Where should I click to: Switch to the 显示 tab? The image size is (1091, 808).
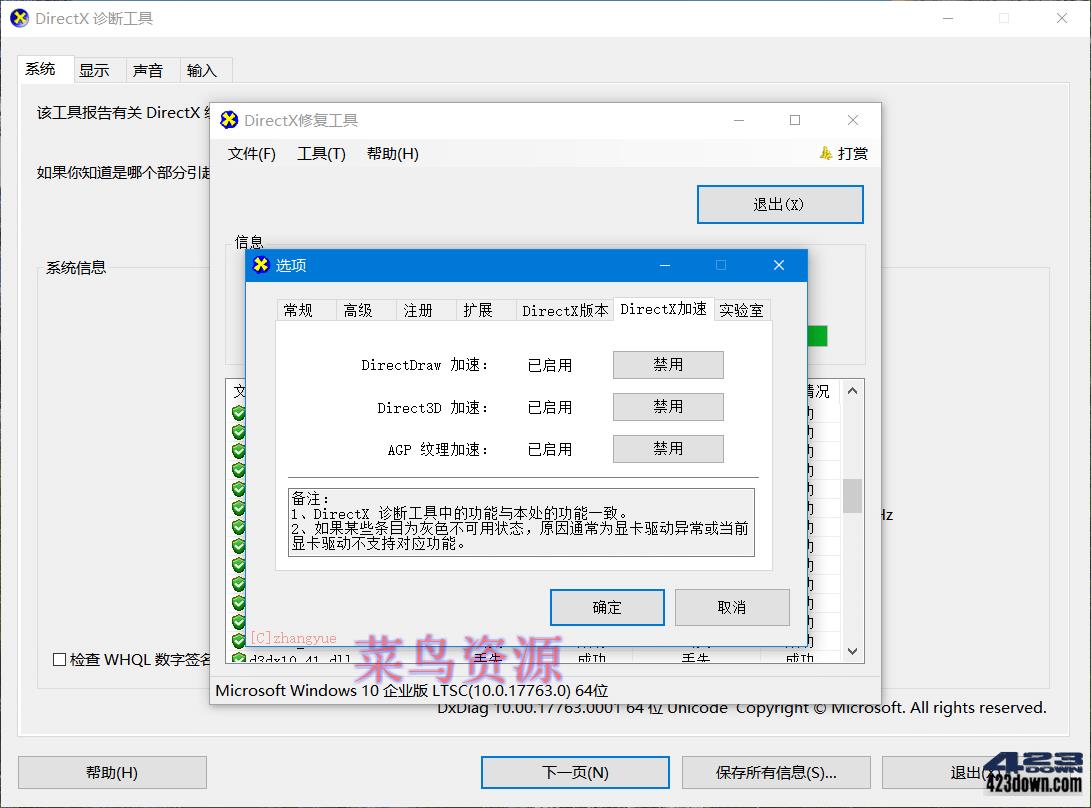tap(96, 70)
